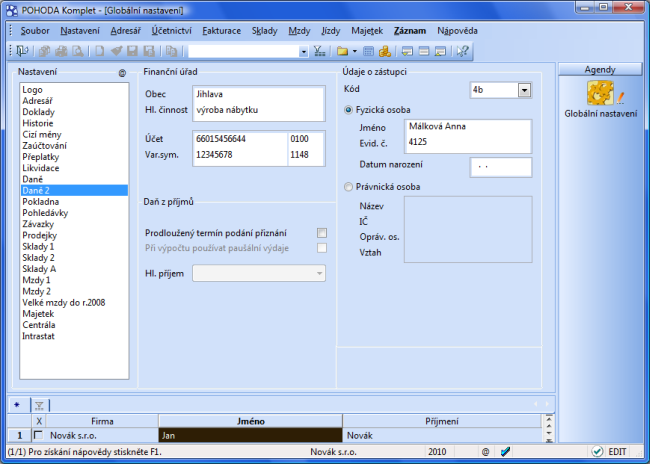Click the exit door toolbar icon
The width and height of the screenshot is (650, 464).
pyautogui.click(x=22, y=51)
